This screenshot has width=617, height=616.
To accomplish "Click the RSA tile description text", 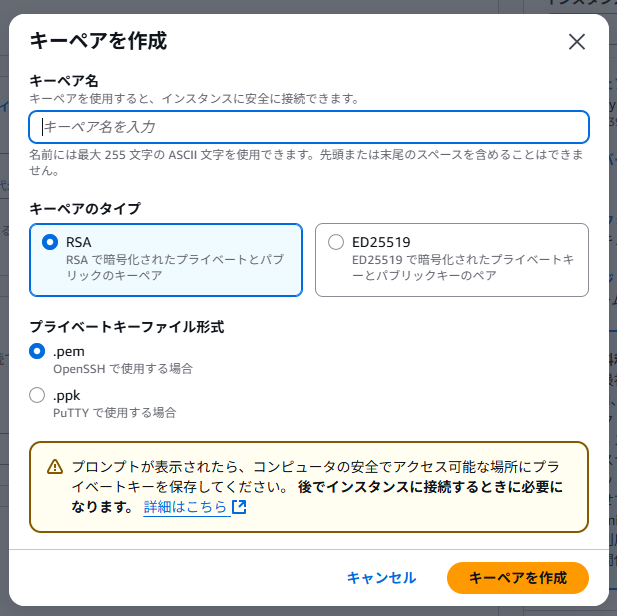I will tap(175, 267).
